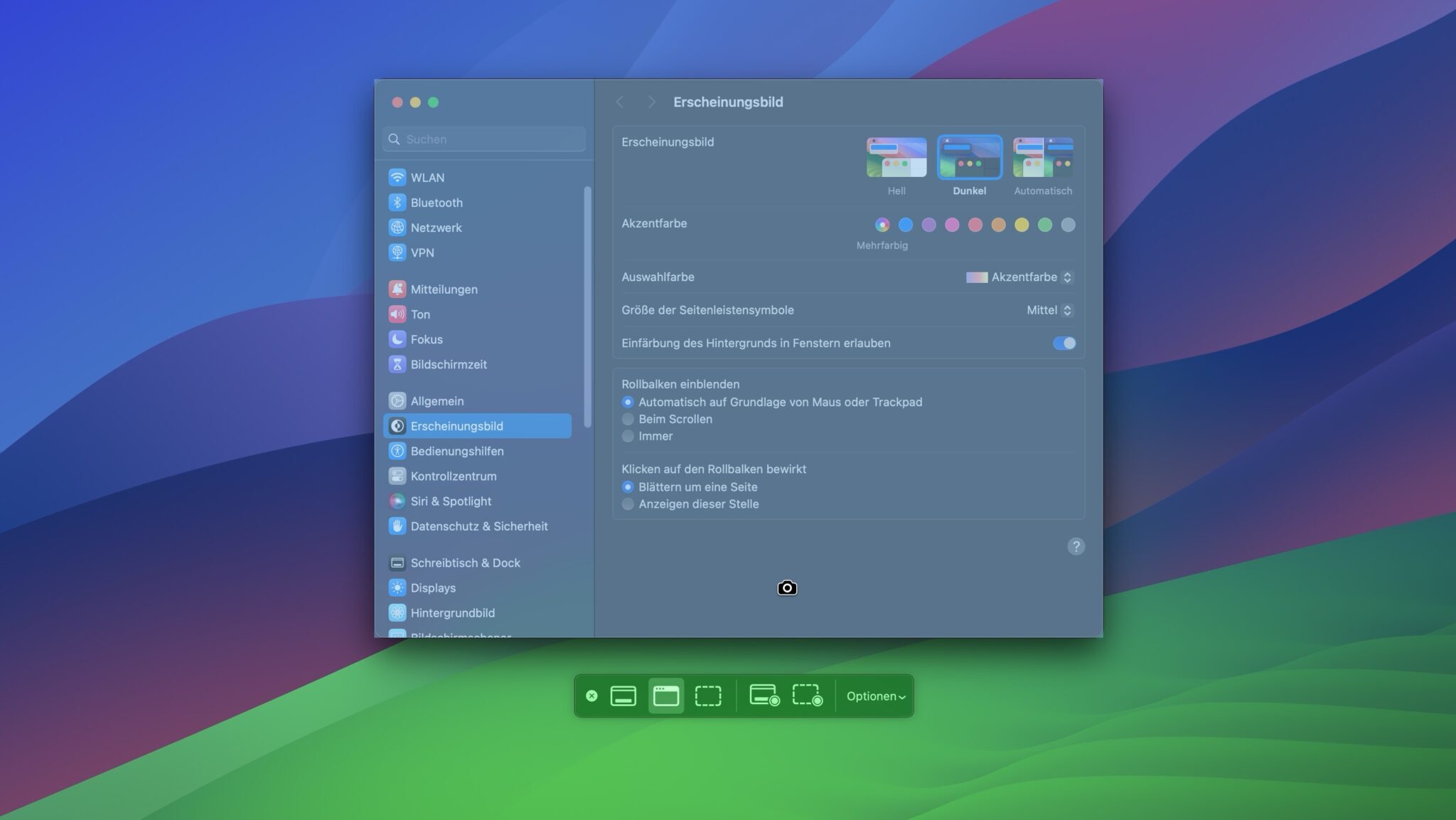Select 'Immer' for Rollbalken einblenden
The height and width of the screenshot is (820, 1456).
coord(628,436)
